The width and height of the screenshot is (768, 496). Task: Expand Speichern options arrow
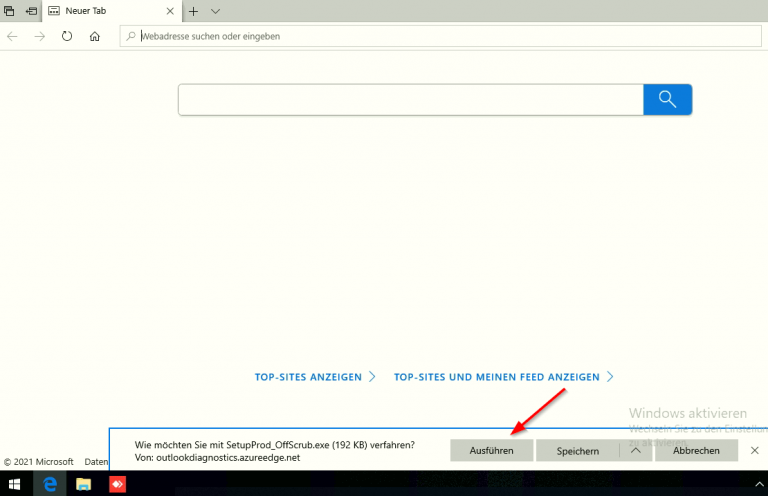[635, 451]
